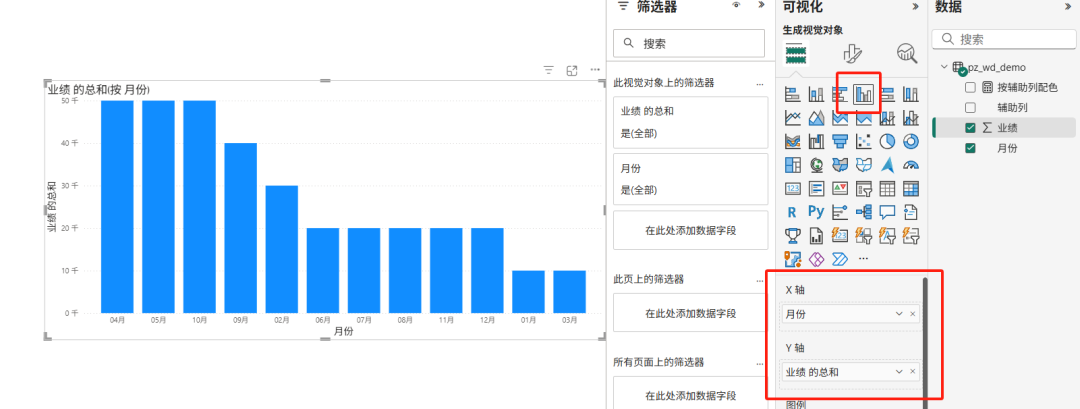The height and width of the screenshot is (409, 1080).
Task: Select the clustered column chart visual
Action: click(x=864, y=94)
